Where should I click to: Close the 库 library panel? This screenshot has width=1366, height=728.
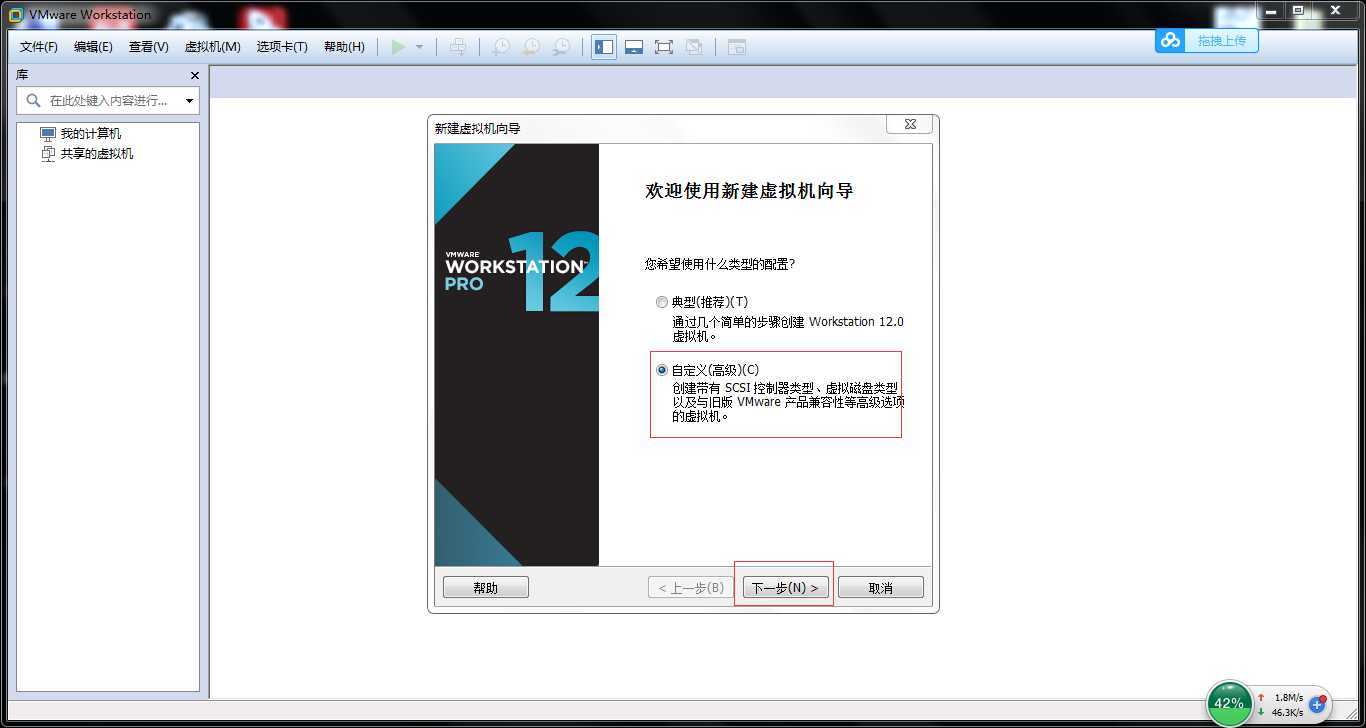coord(195,75)
